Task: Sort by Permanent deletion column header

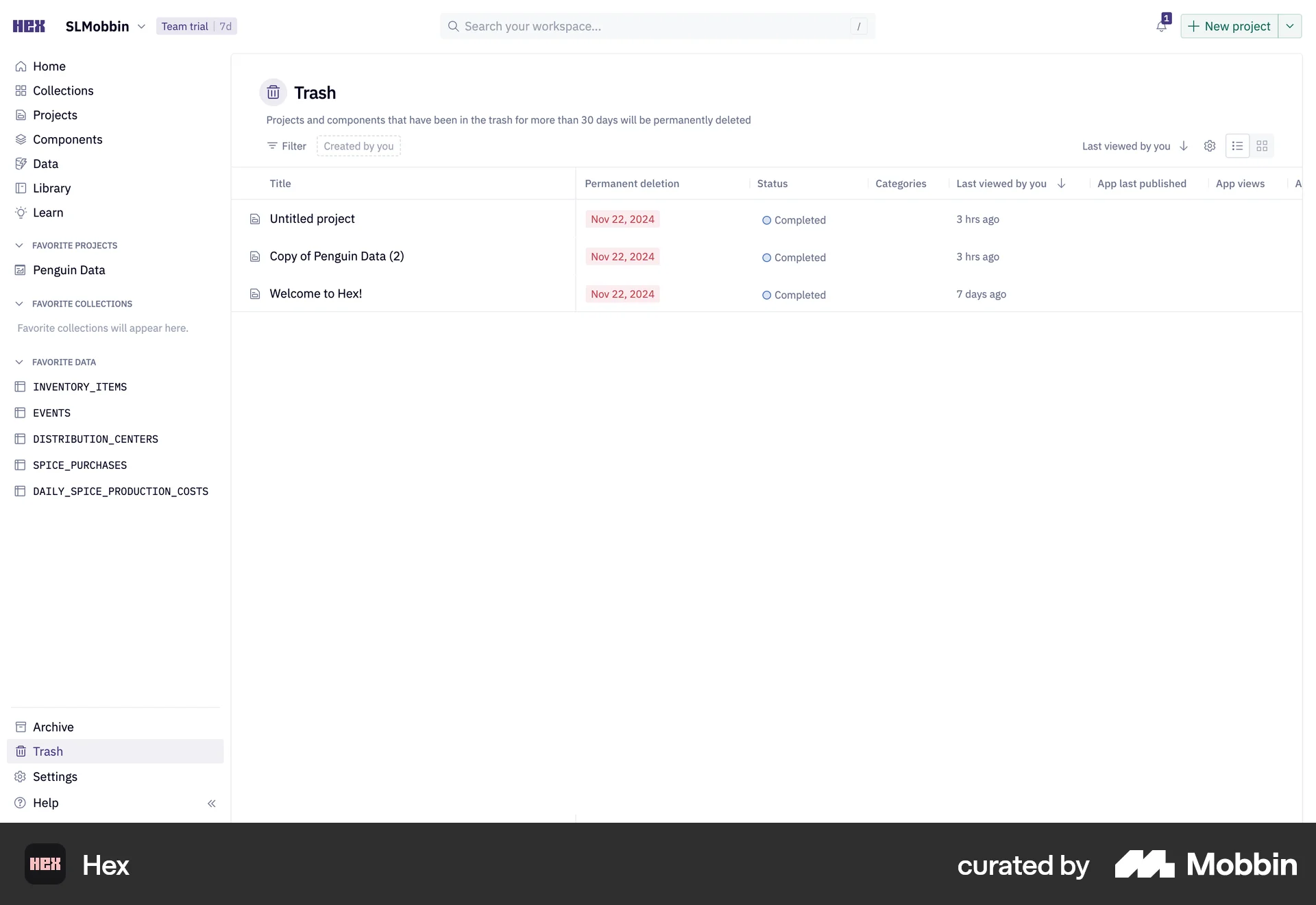Action: tap(631, 184)
